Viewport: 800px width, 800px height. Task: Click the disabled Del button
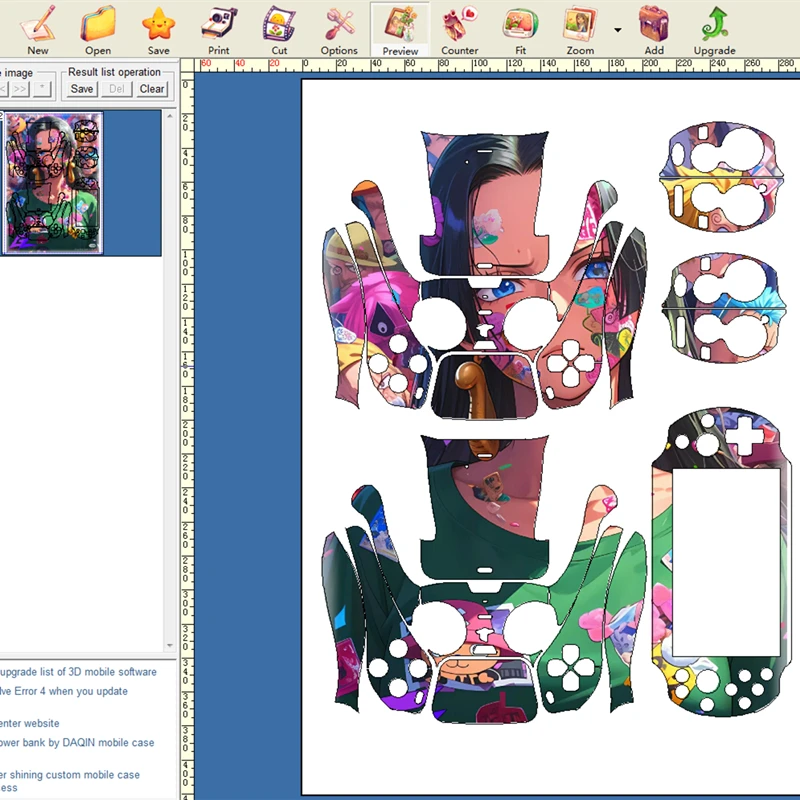click(x=117, y=89)
